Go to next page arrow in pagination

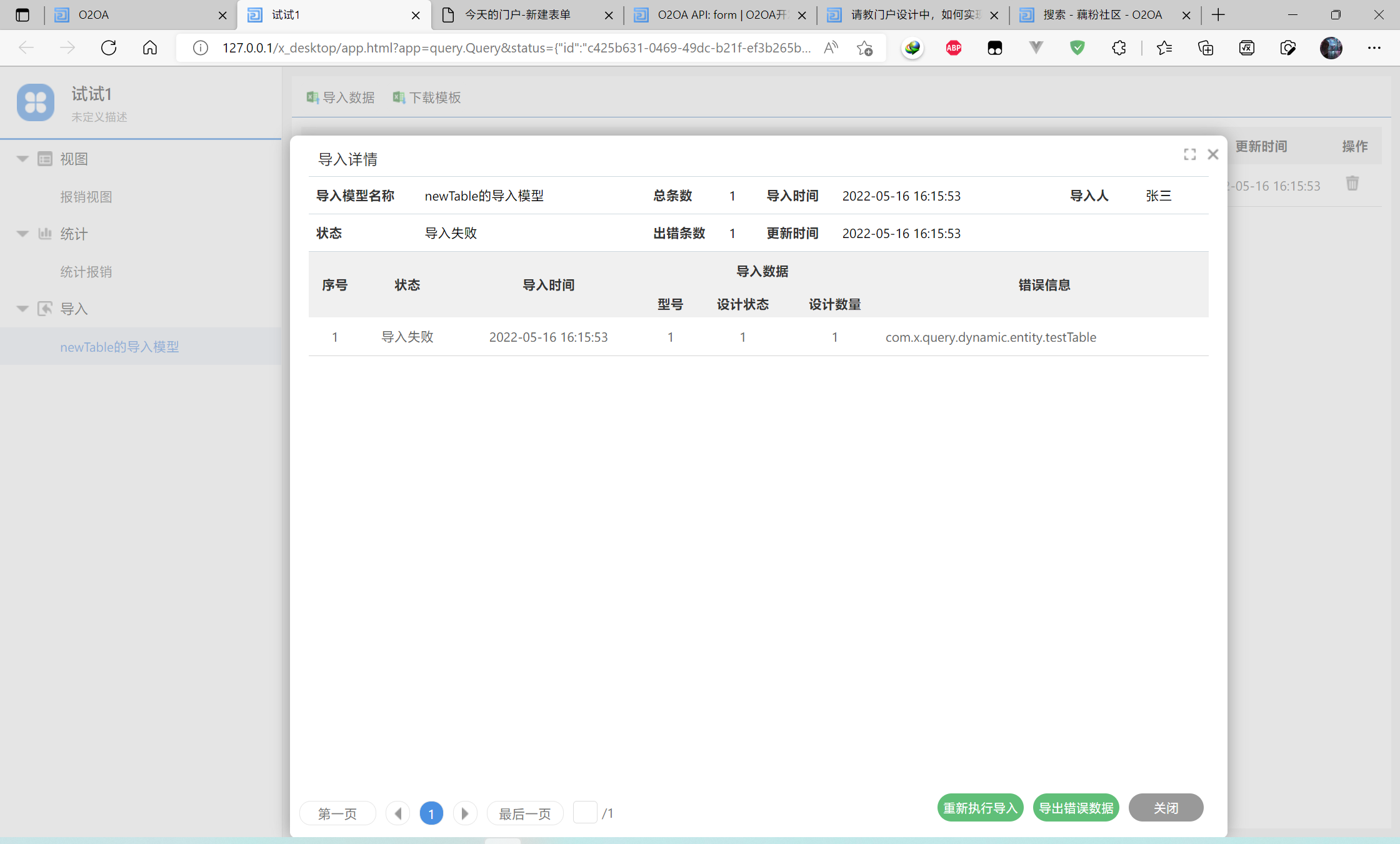(x=464, y=813)
